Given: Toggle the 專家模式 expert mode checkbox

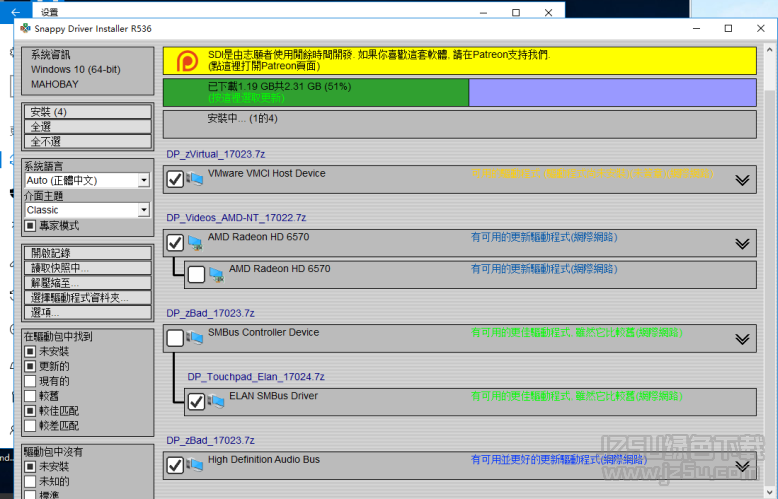Looking at the screenshot, I should pos(30,226).
